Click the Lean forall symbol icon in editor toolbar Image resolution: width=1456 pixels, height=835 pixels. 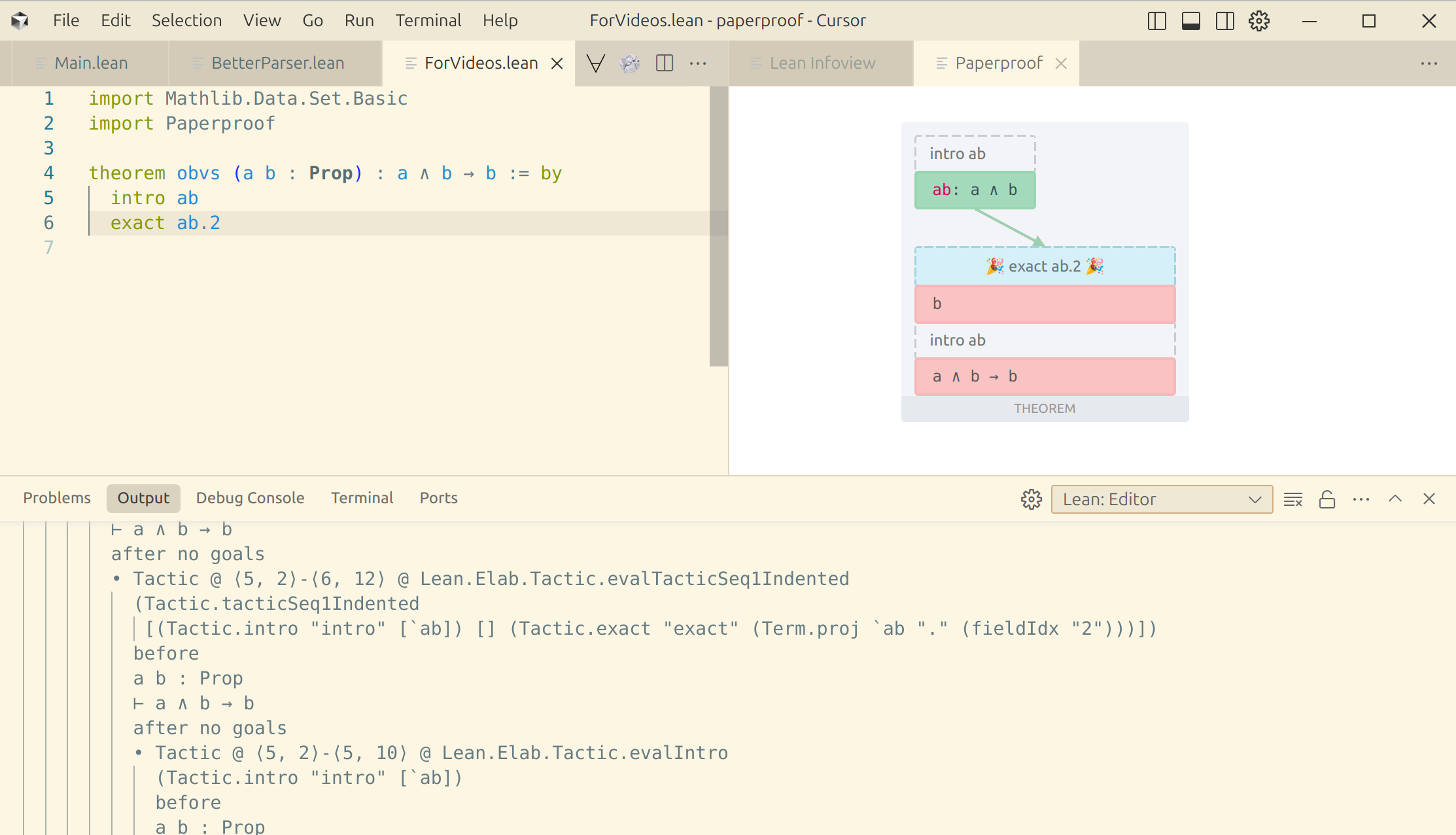[595, 63]
